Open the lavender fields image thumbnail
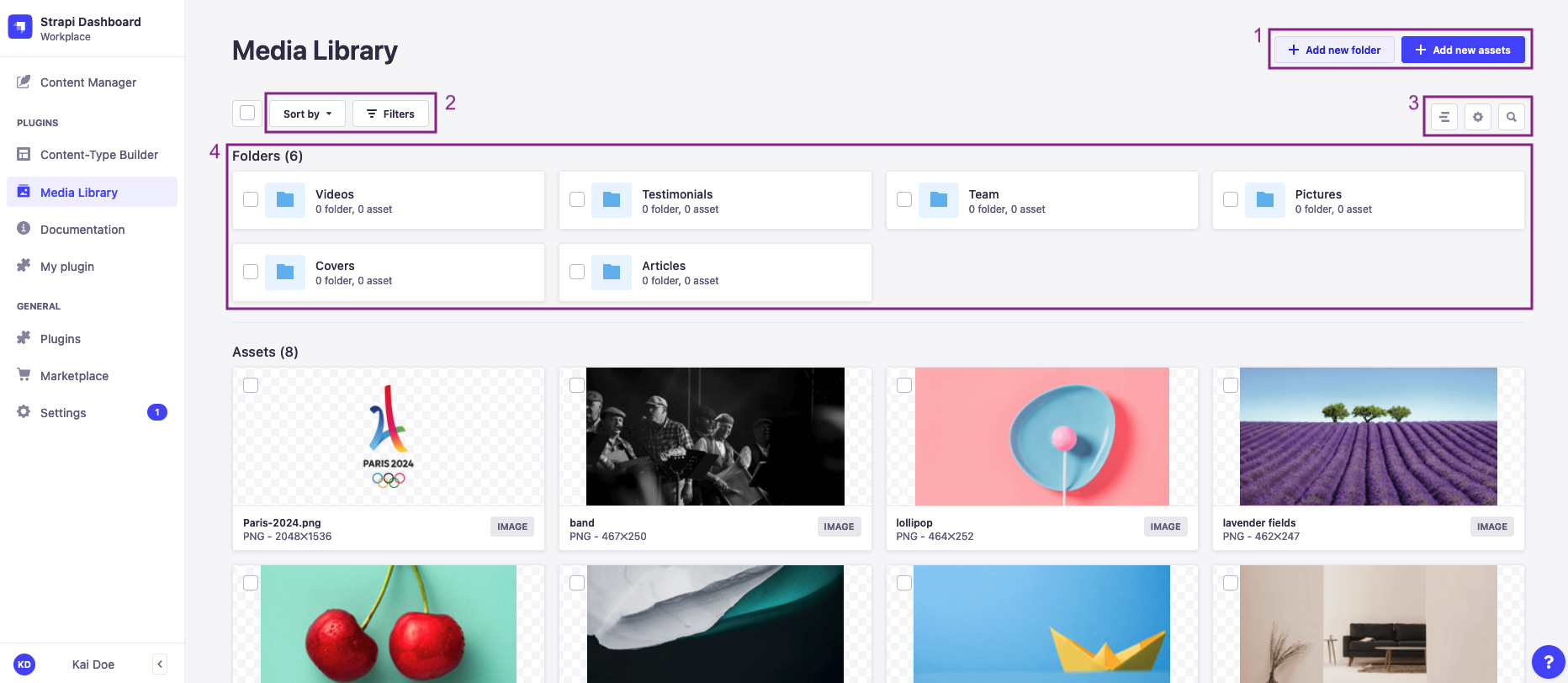 coord(1368,436)
